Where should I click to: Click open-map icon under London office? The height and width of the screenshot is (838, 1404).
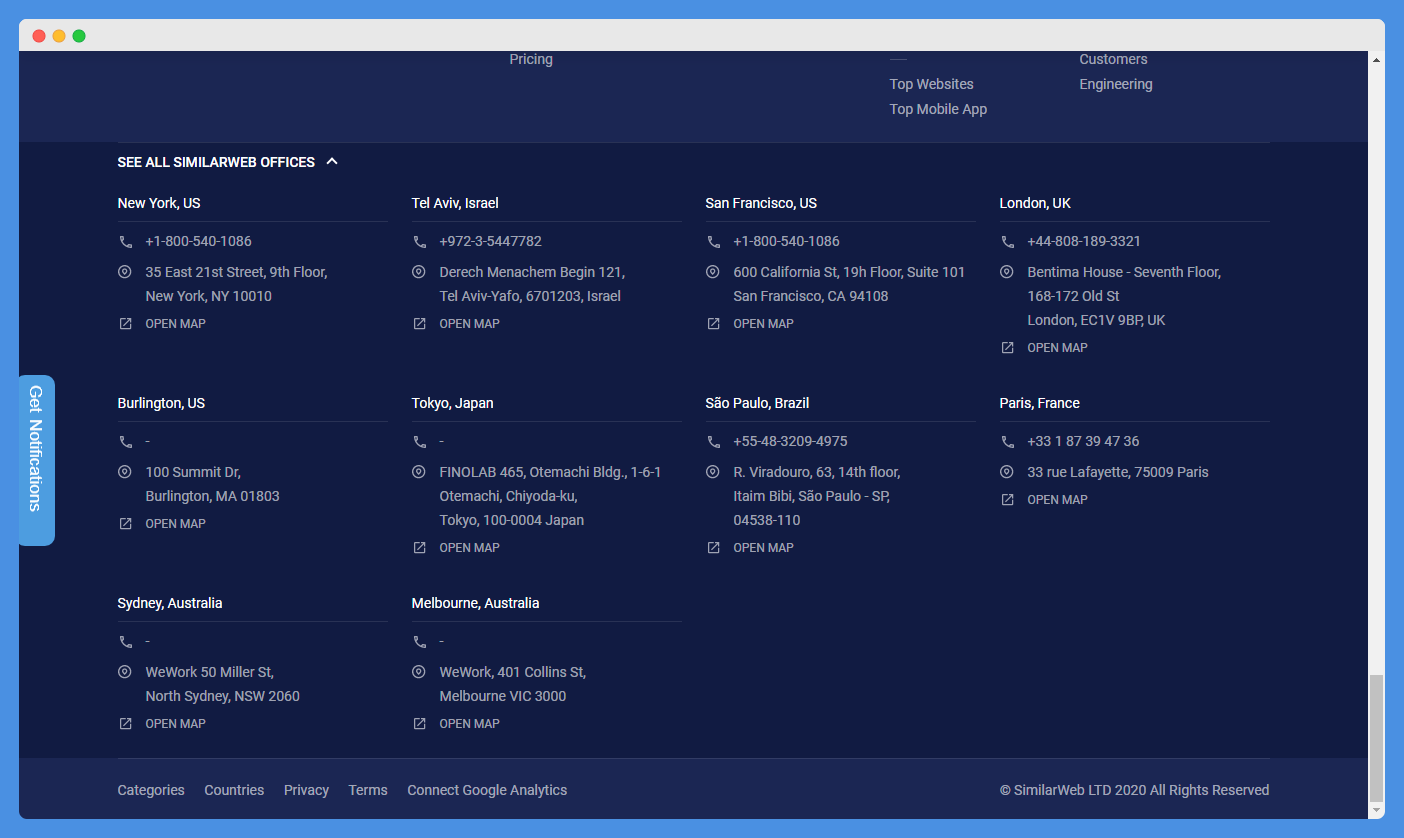click(1007, 348)
